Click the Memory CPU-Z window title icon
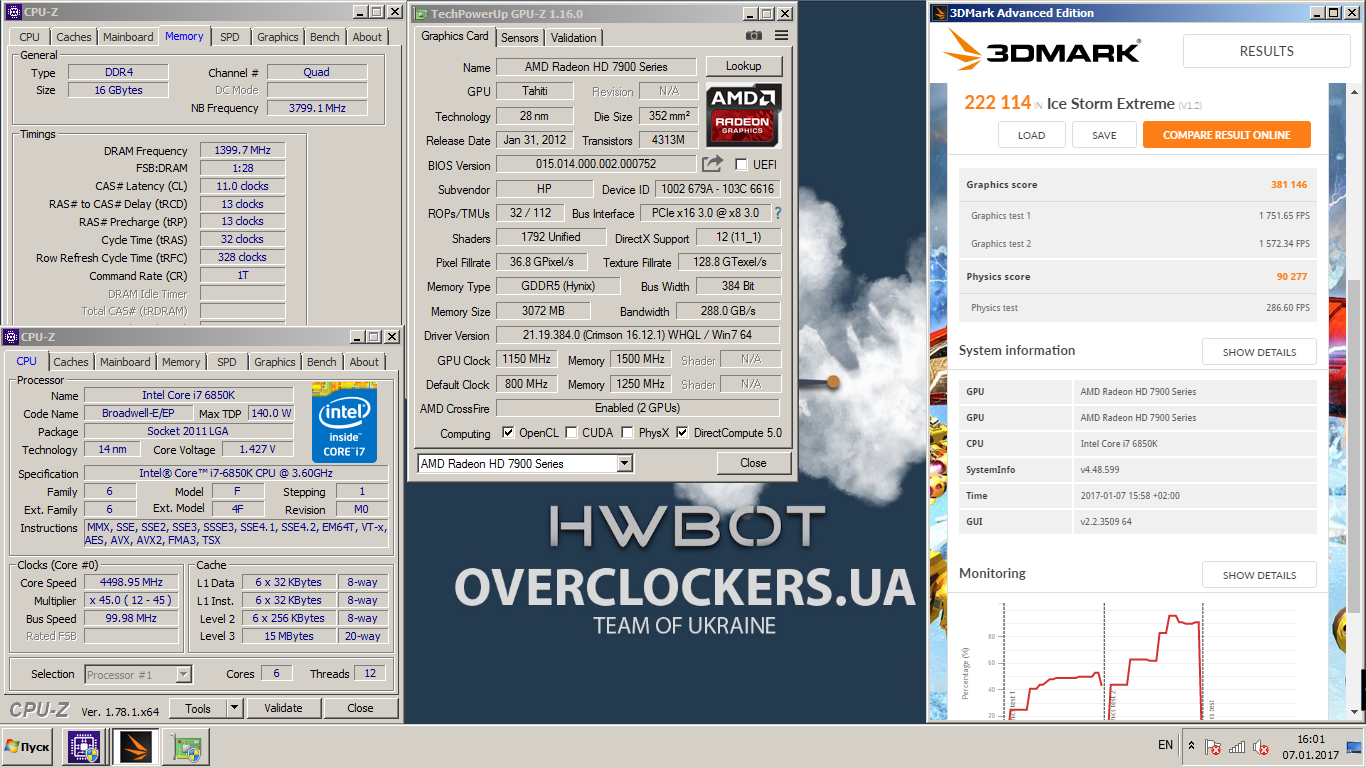The height and width of the screenshot is (768, 1366). click(14, 12)
